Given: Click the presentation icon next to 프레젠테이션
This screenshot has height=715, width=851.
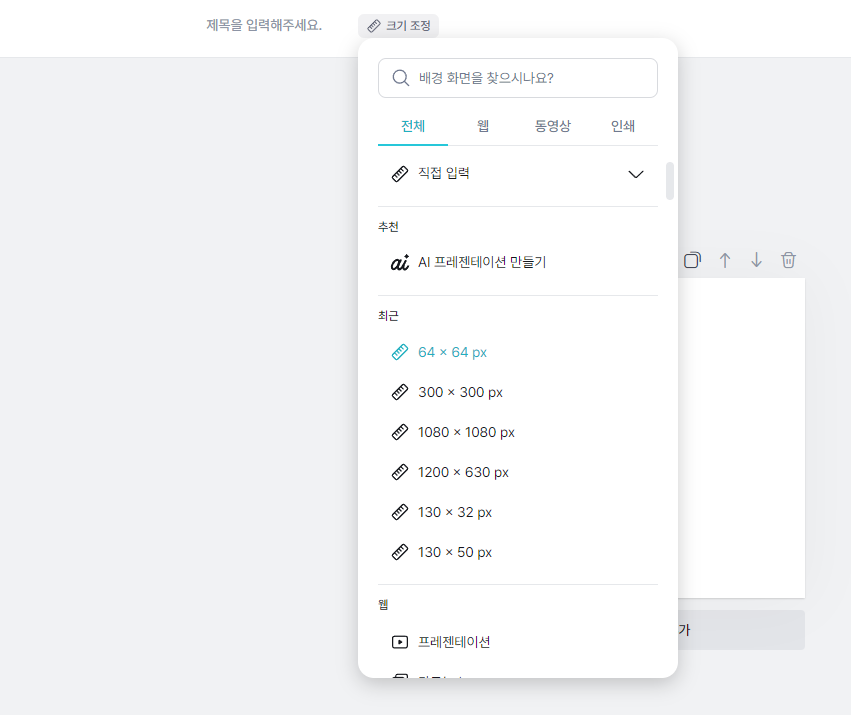Looking at the screenshot, I should pyautogui.click(x=399, y=643).
